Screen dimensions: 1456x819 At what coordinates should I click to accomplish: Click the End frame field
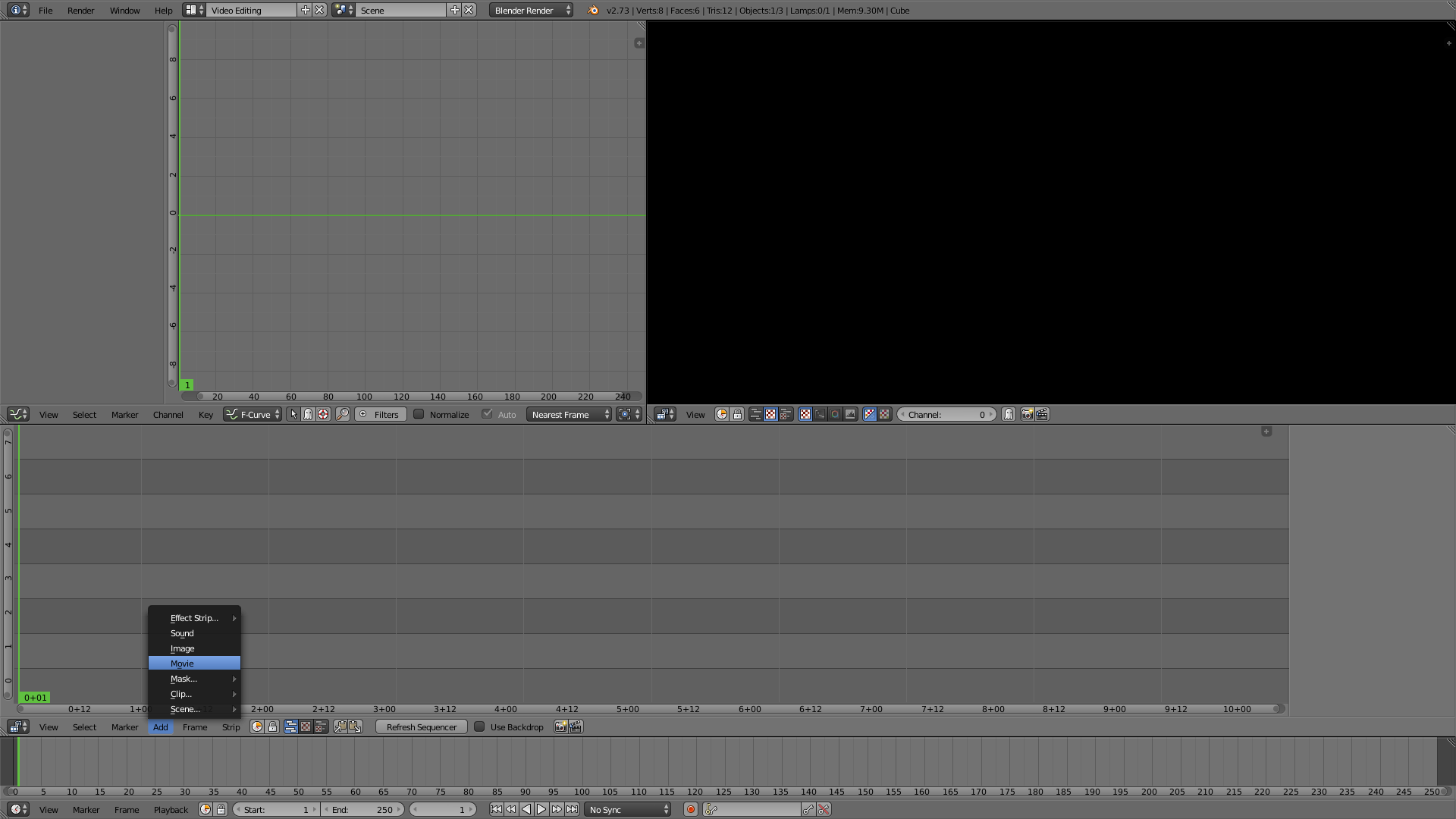pyautogui.click(x=362, y=810)
